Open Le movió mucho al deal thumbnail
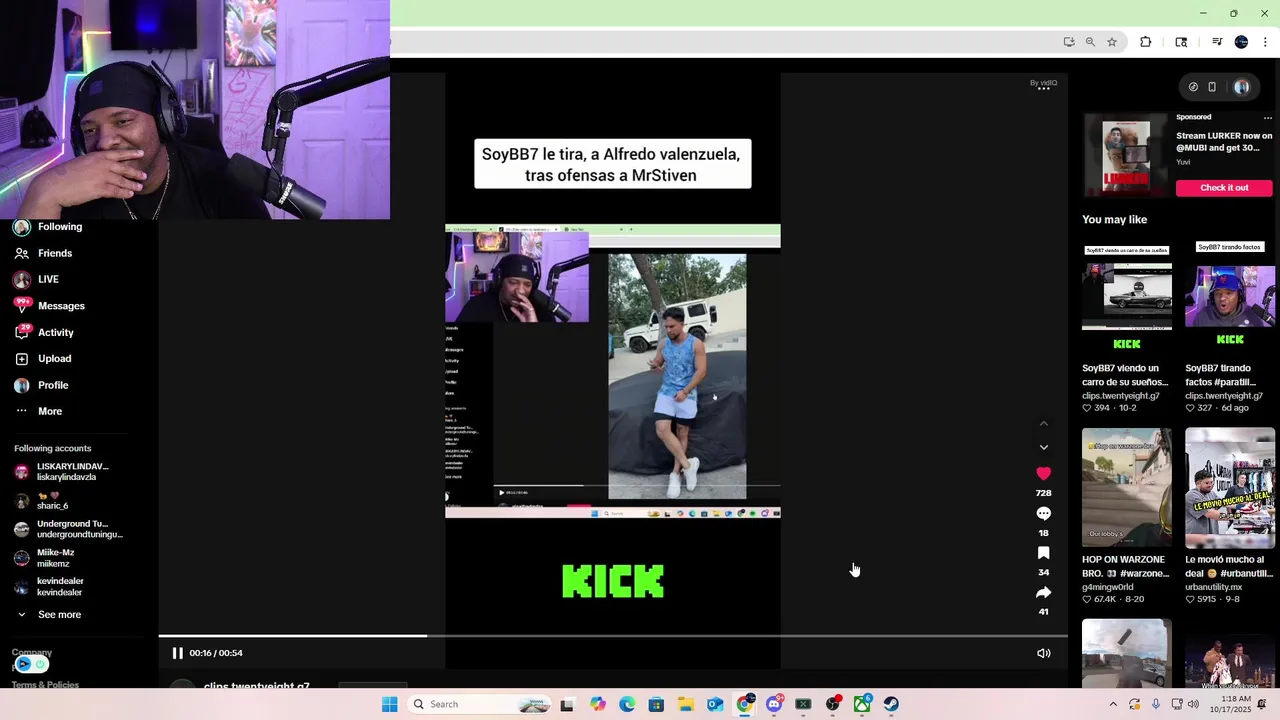The image size is (1280, 720). (1230, 488)
